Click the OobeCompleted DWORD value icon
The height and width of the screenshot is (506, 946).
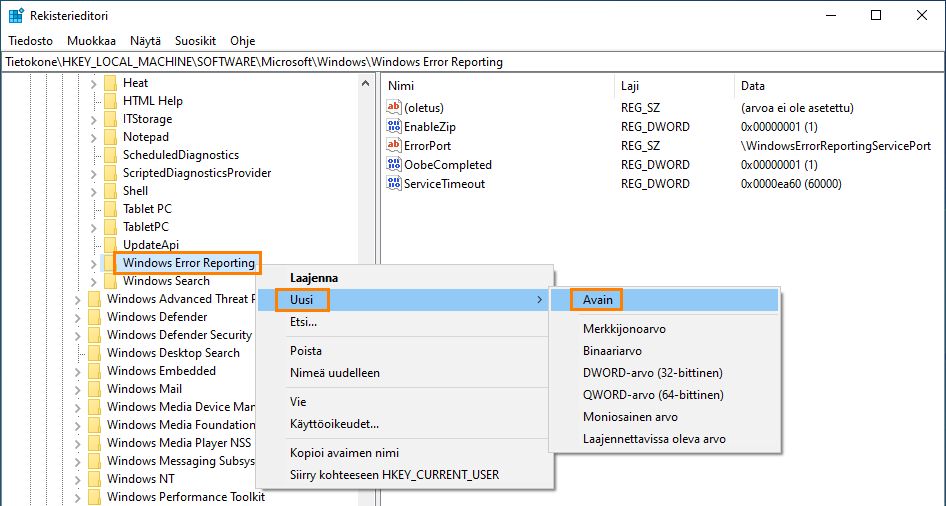coord(394,165)
